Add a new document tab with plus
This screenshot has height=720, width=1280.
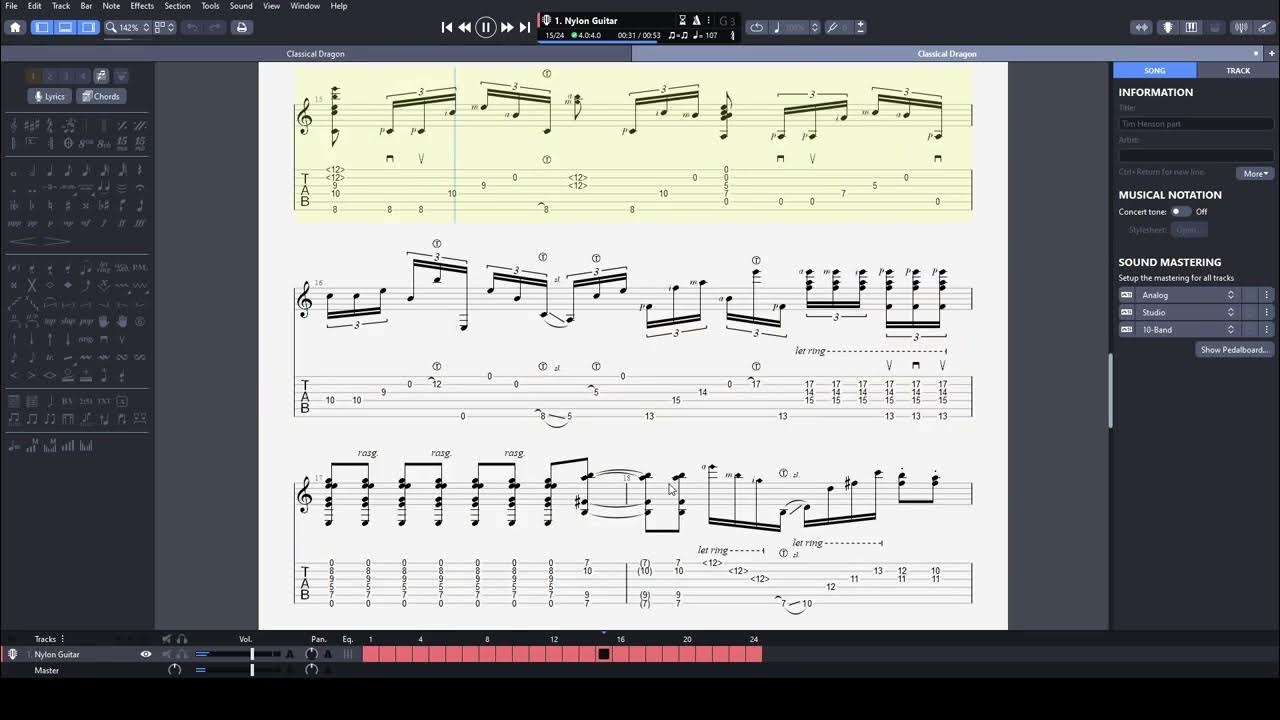[x=1271, y=54]
